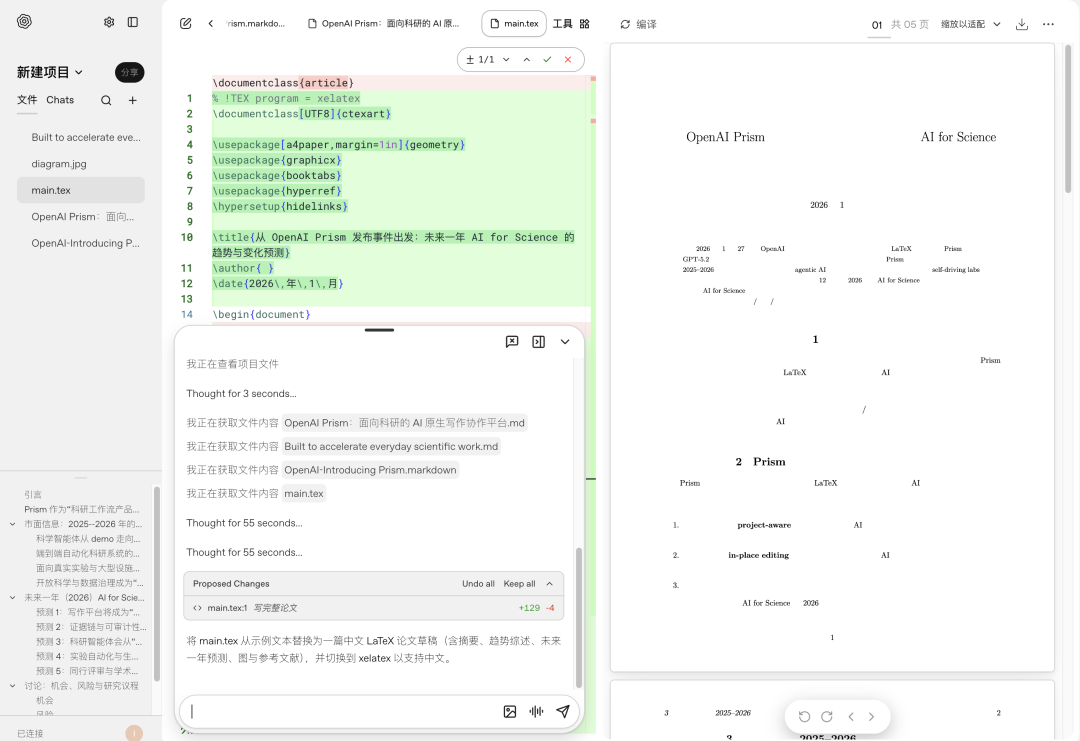Screen dimensions: 1080x741
Task: Collapse the assistant panel chevron
Action: coord(565,342)
